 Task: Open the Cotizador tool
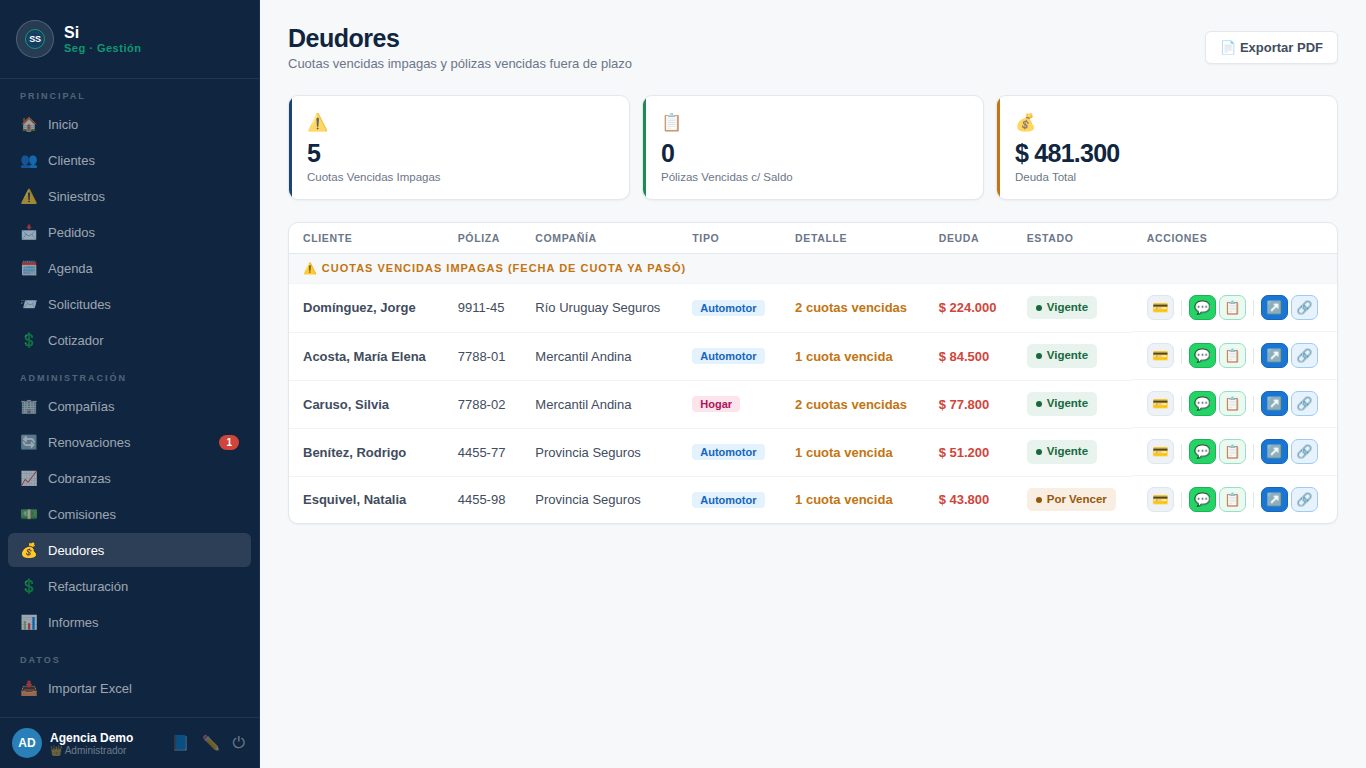(129, 341)
